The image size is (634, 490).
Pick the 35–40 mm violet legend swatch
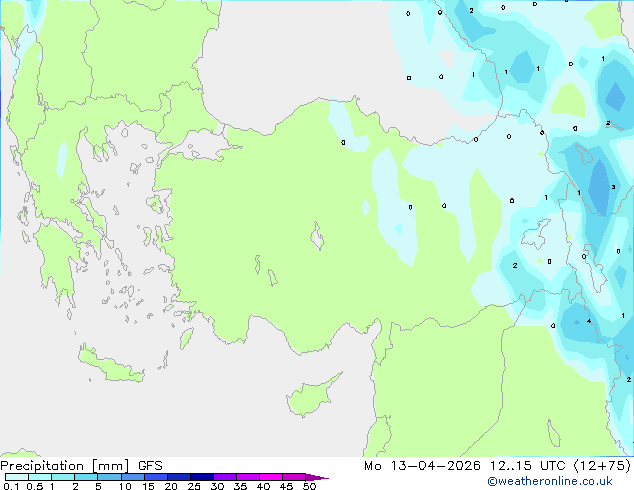coord(247,477)
